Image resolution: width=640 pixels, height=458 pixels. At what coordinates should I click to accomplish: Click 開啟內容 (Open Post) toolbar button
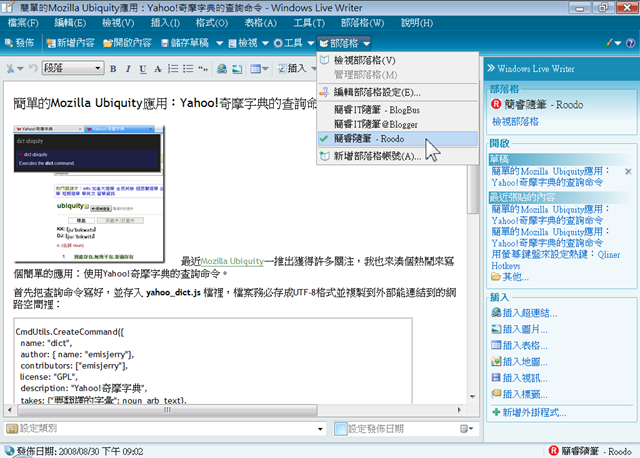click(x=127, y=43)
